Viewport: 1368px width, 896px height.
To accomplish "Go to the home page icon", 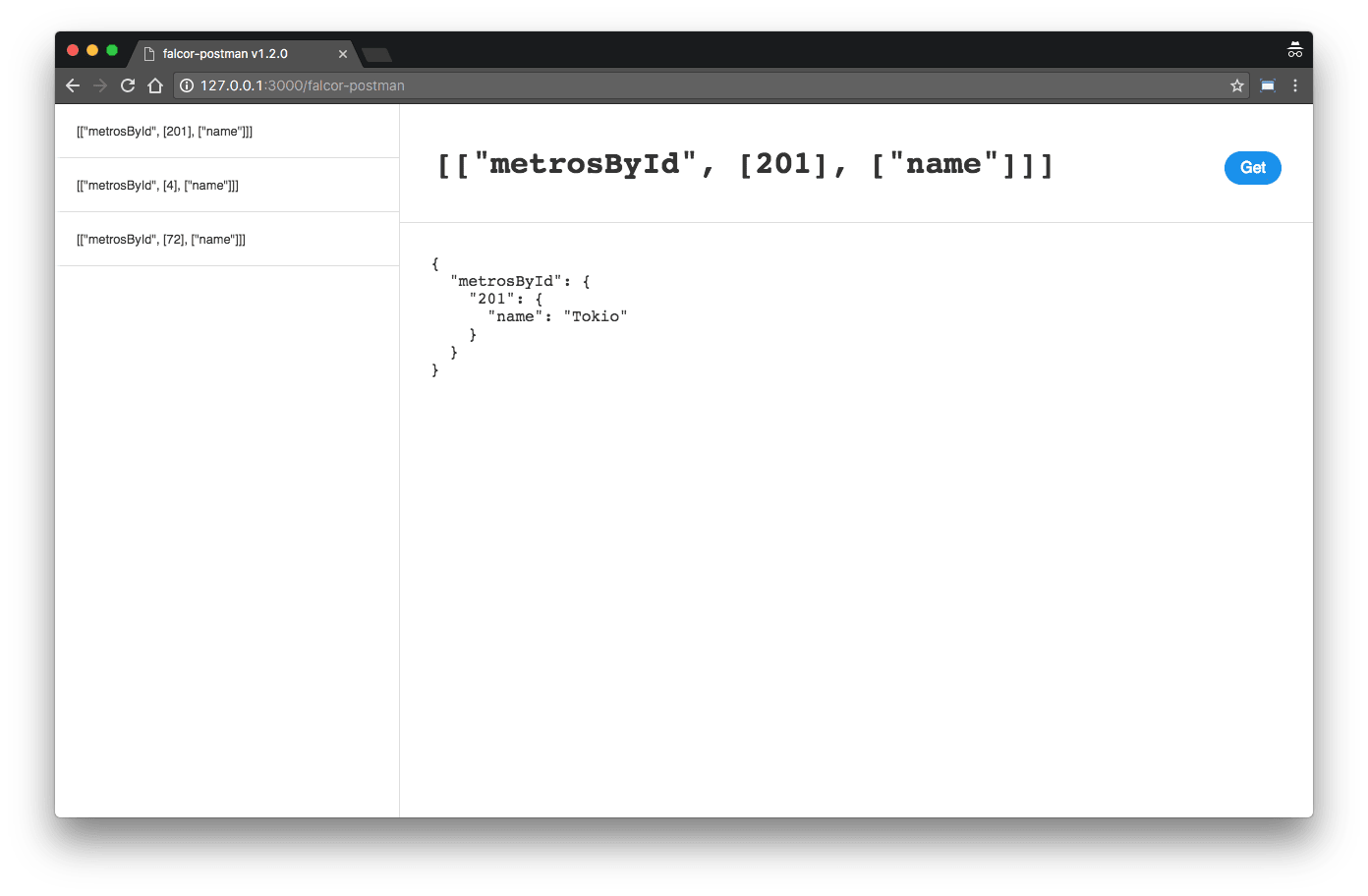I will pyautogui.click(x=155, y=85).
